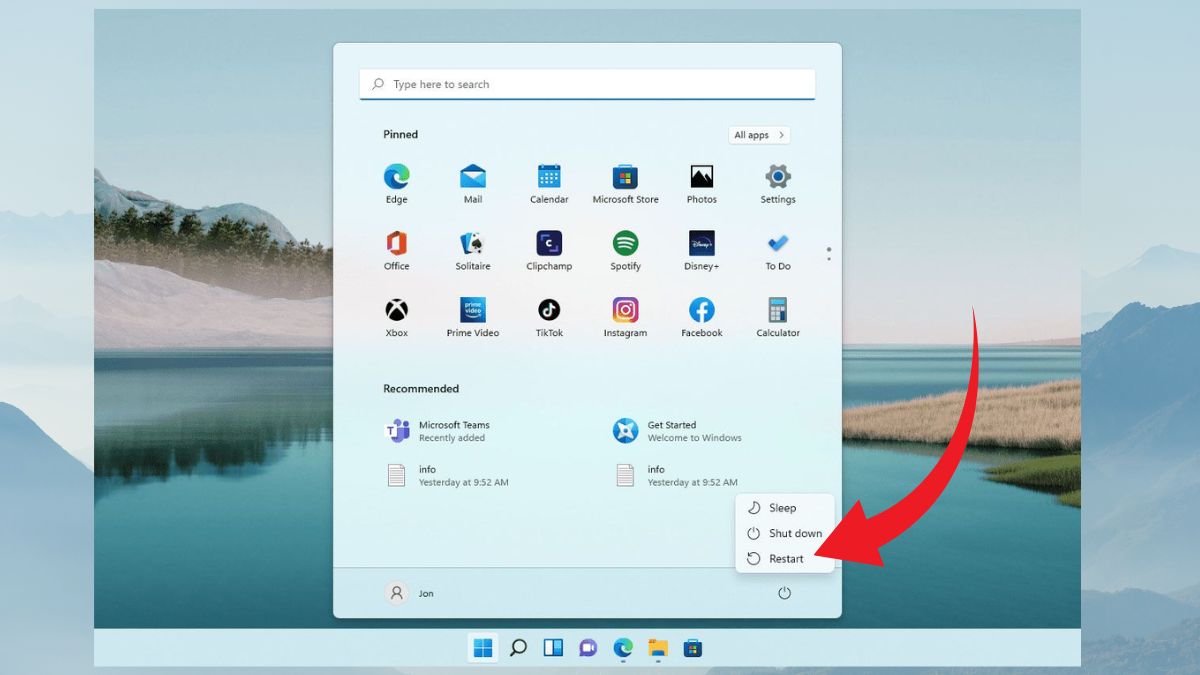Open Prime Video app
Screen dimensions: 1200x675
pyautogui.click(x=472, y=318)
